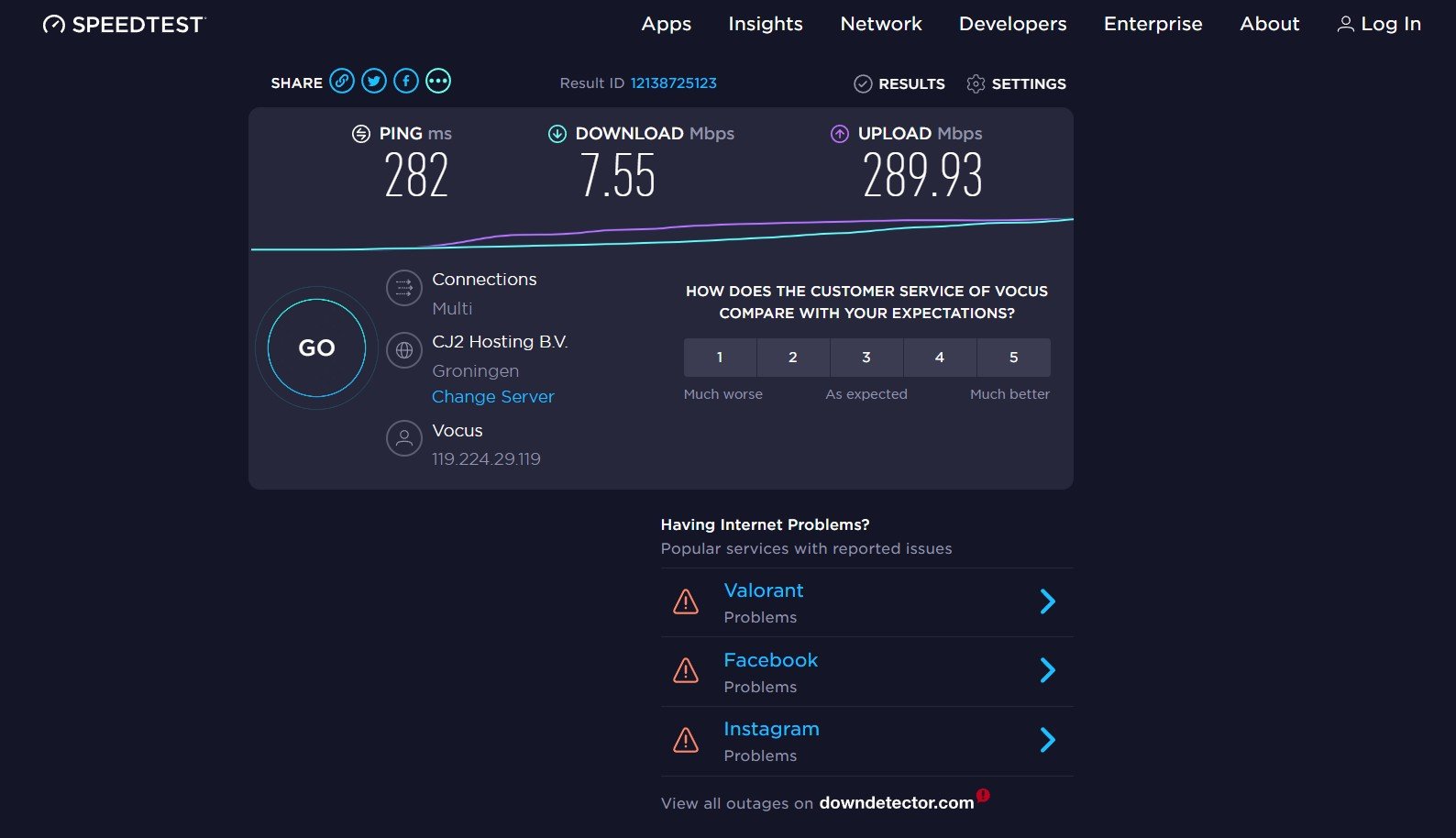
Task: Click Change Server link
Action: (x=493, y=397)
